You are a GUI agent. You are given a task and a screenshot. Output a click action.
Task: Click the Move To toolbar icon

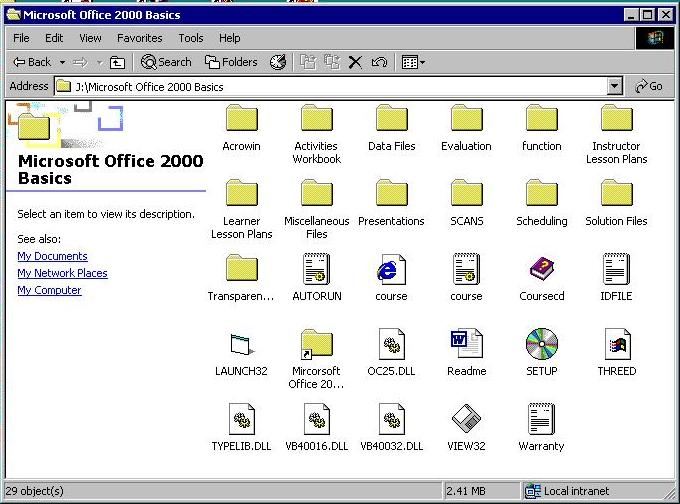(308, 62)
